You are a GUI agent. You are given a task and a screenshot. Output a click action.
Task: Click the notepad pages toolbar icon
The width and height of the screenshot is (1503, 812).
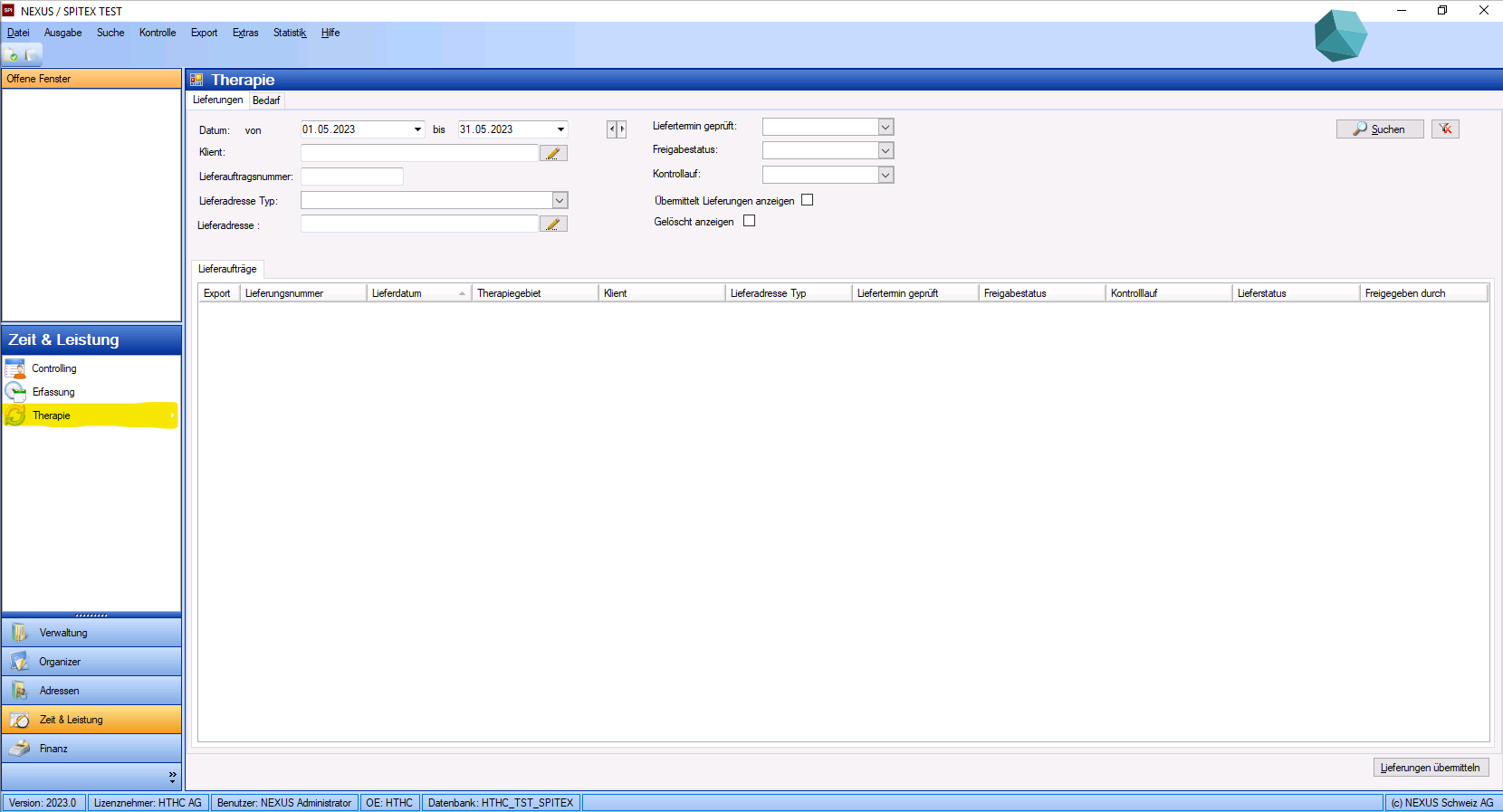[x=32, y=55]
